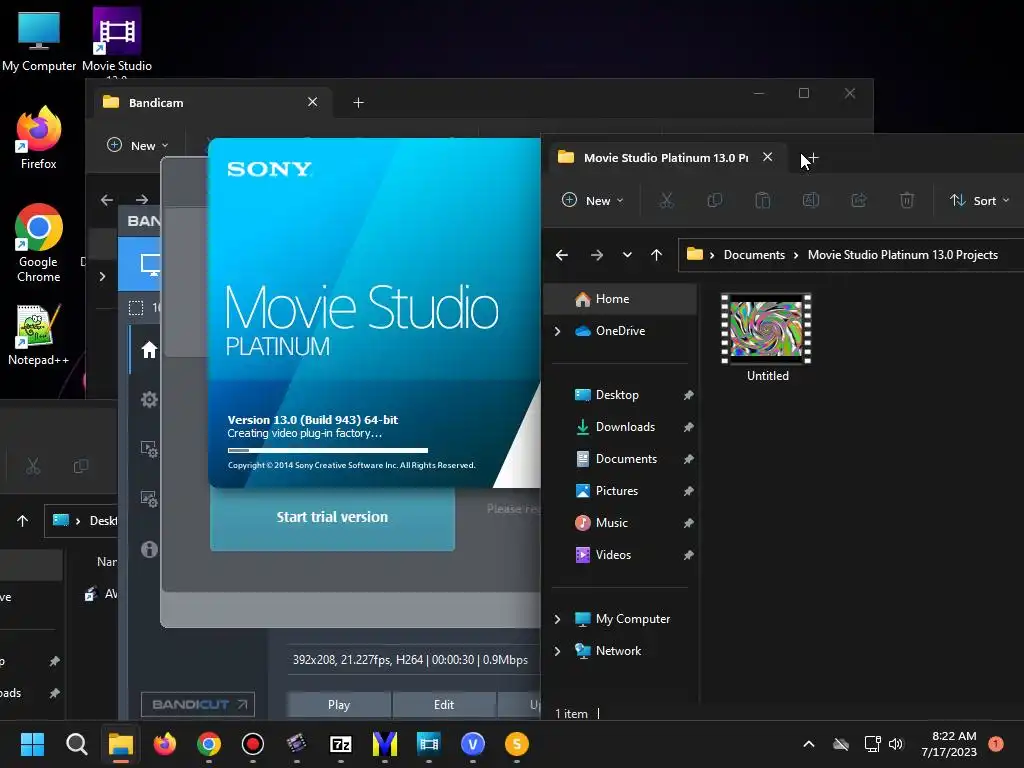
Task: Open Bandicam's General settings gear icon
Action: (149, 400)
